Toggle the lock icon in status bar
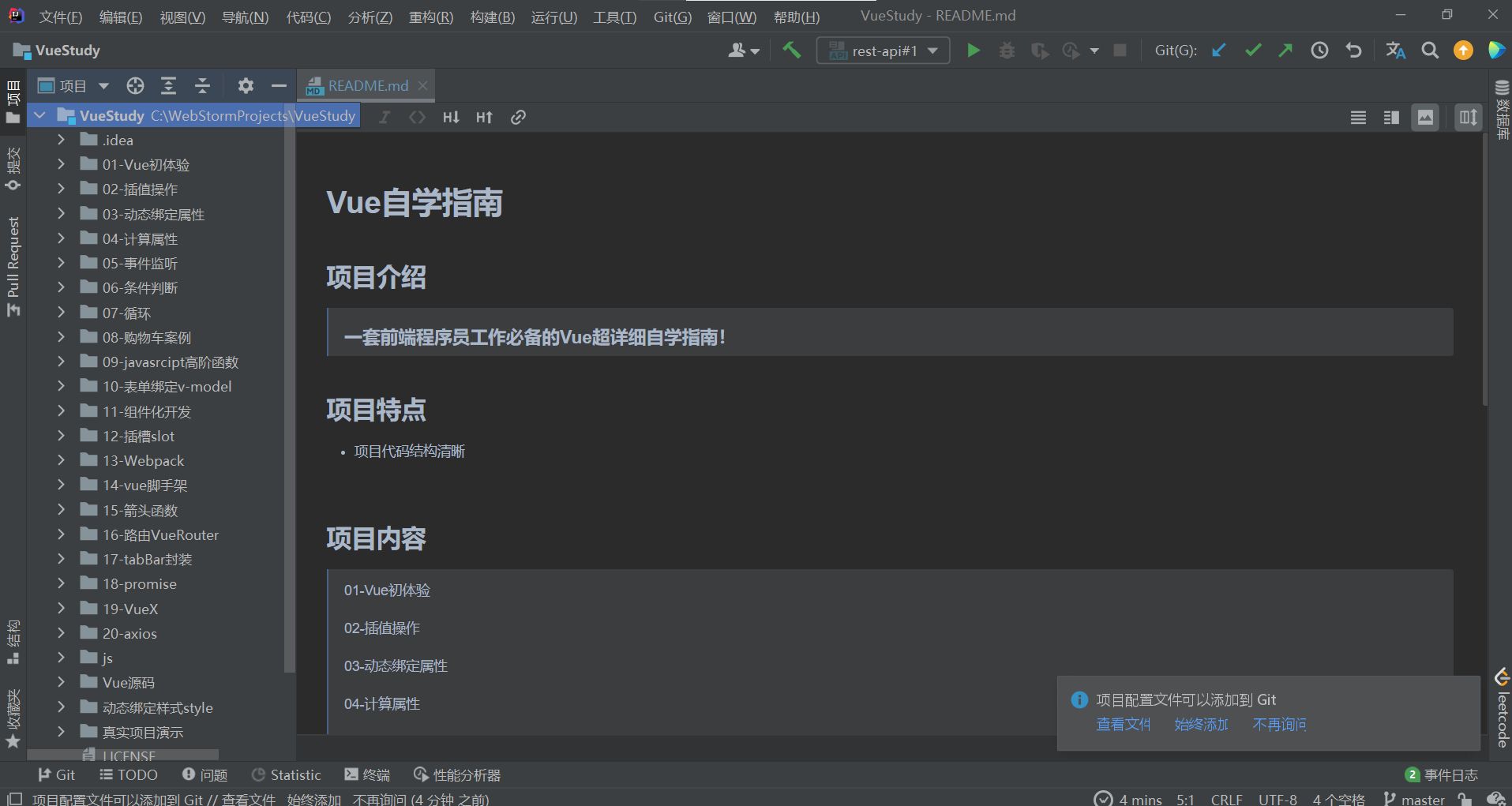The height and width of the screenshot is (806, 1512). pyautogui.click(x=1465, y=799)
